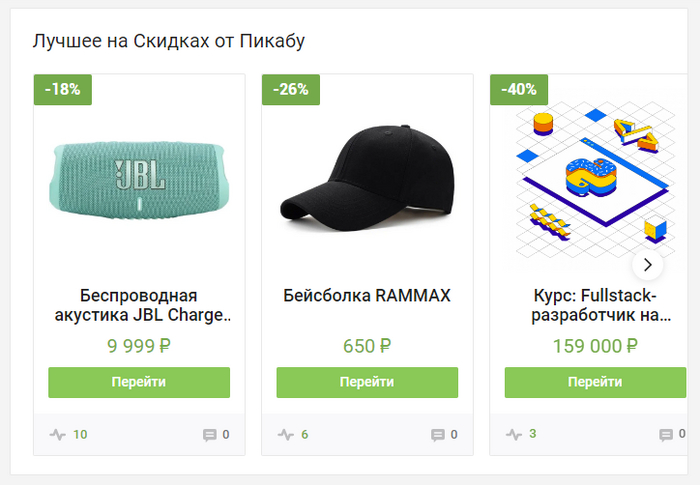This screenshot has width=700, height=485.
Task: Click the -40% discount badge
Action: [519, 89]
